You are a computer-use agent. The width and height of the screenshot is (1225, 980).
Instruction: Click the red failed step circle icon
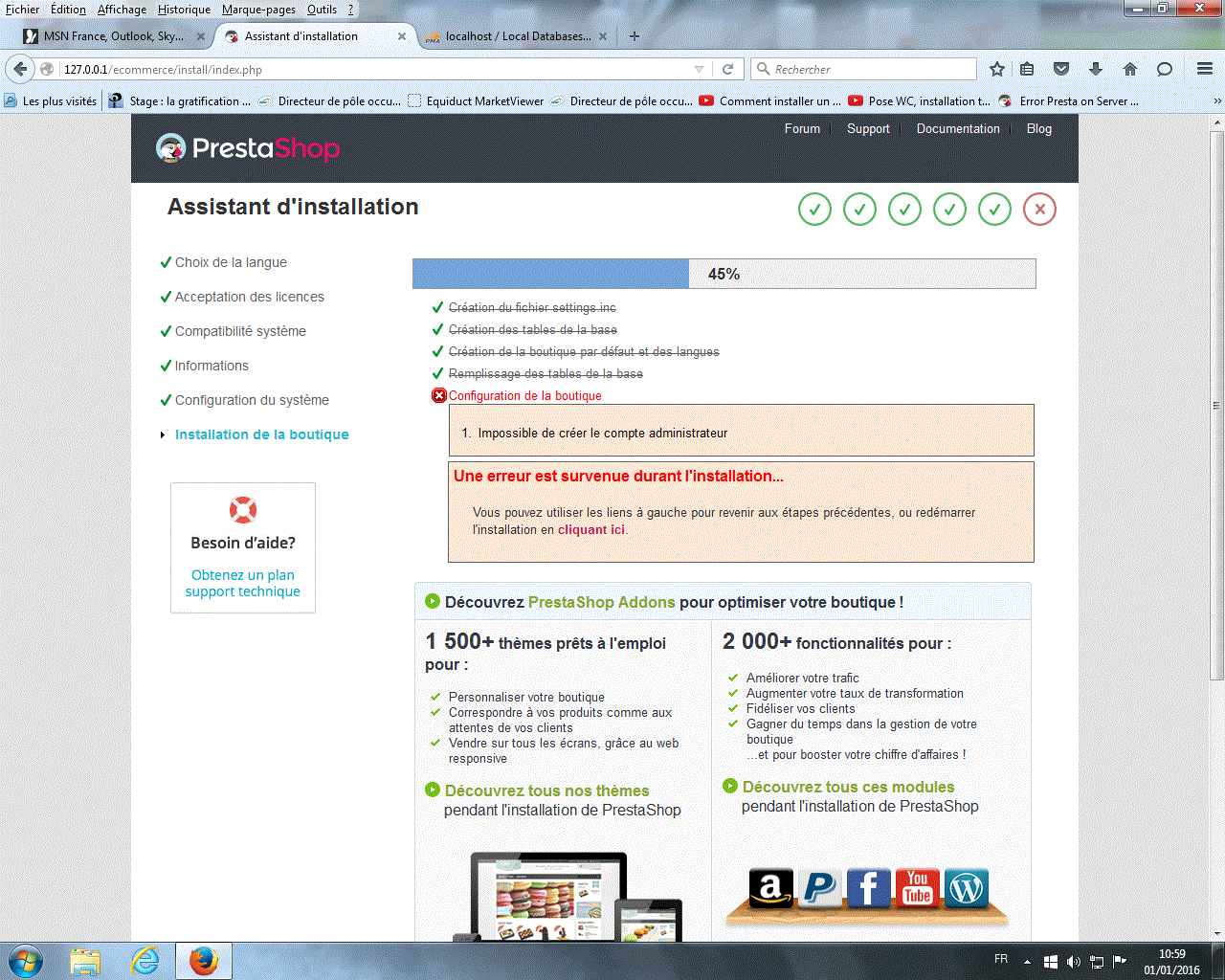(x=1039, y=209)
